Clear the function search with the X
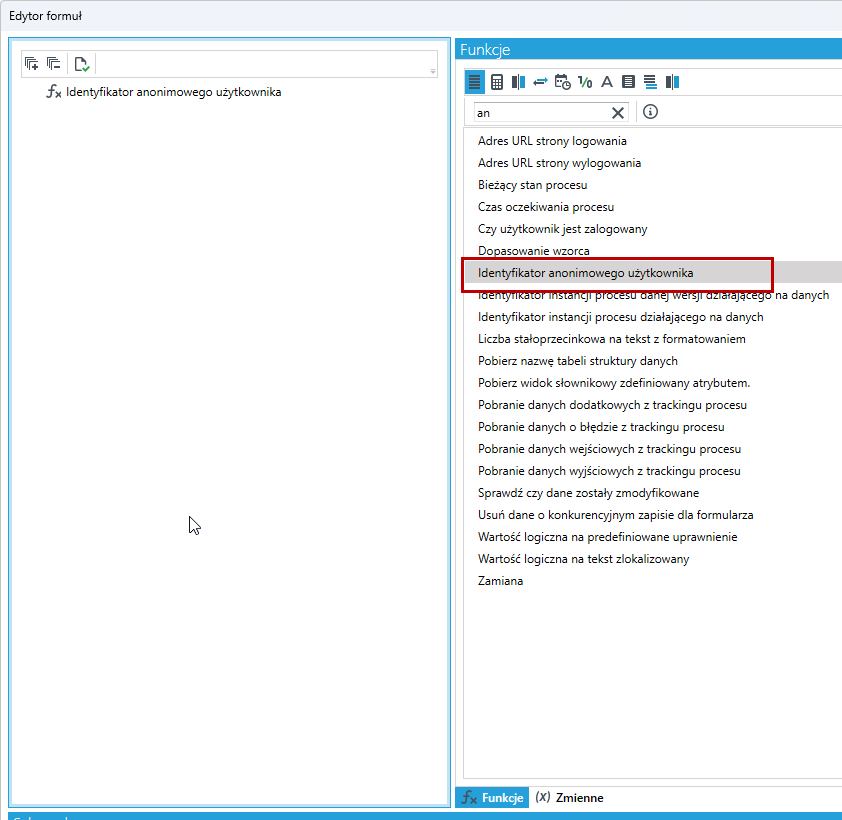Image resolution: width=842 pixels, height=820 pixels. click(618, 113)
